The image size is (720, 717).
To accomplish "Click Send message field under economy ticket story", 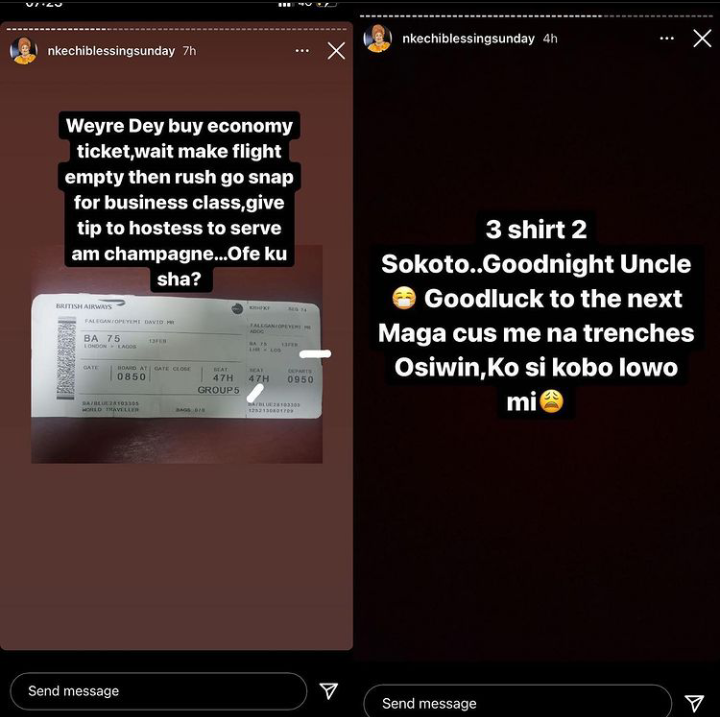I will click(158, 691).
